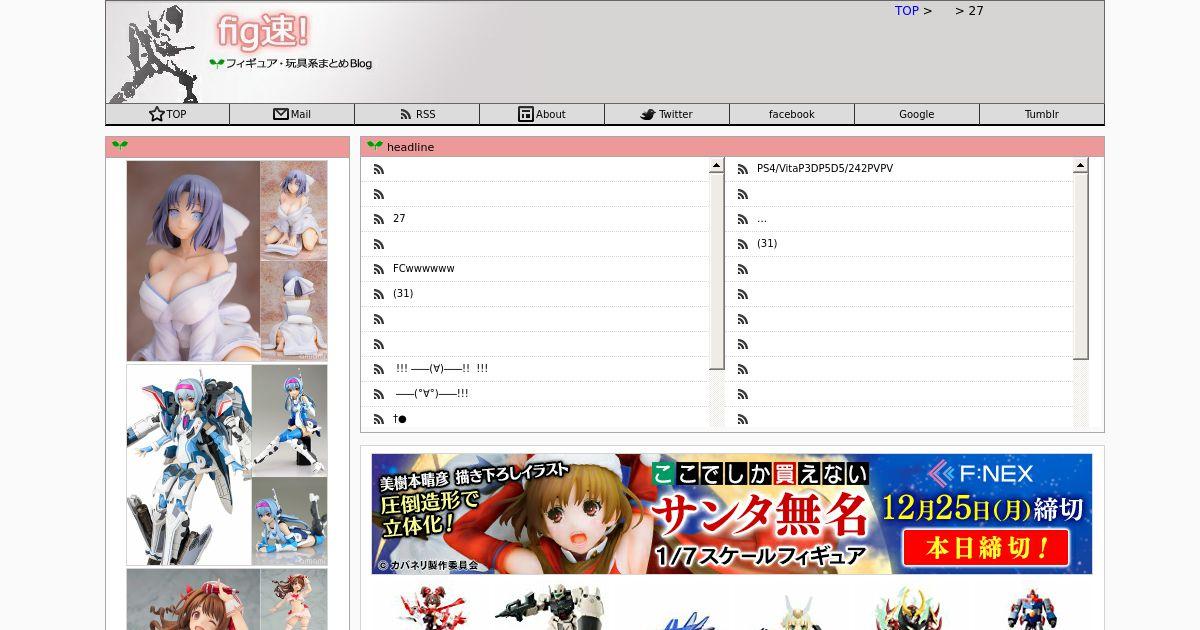Click the star icon beside TOP
This screenshot has width=1200, height=630.
(157, 114)
